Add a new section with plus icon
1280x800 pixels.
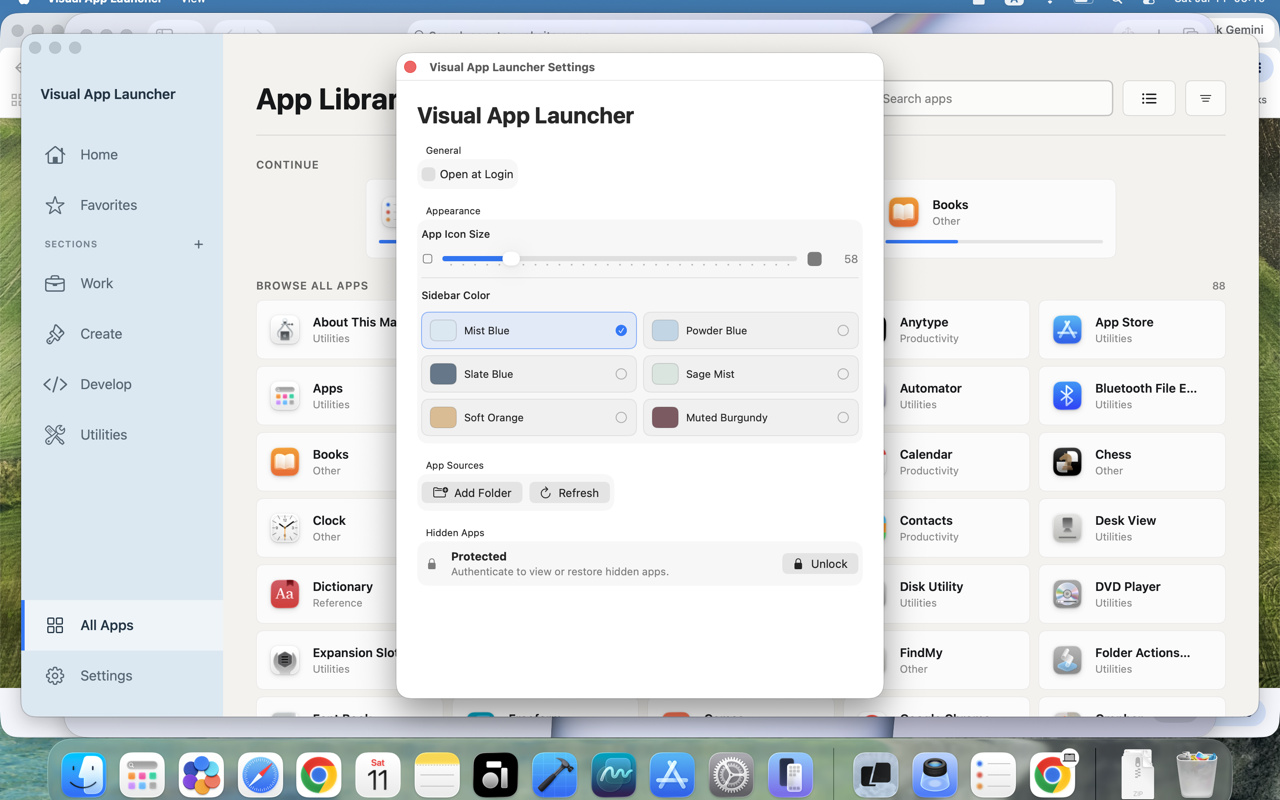pos(198,244)
